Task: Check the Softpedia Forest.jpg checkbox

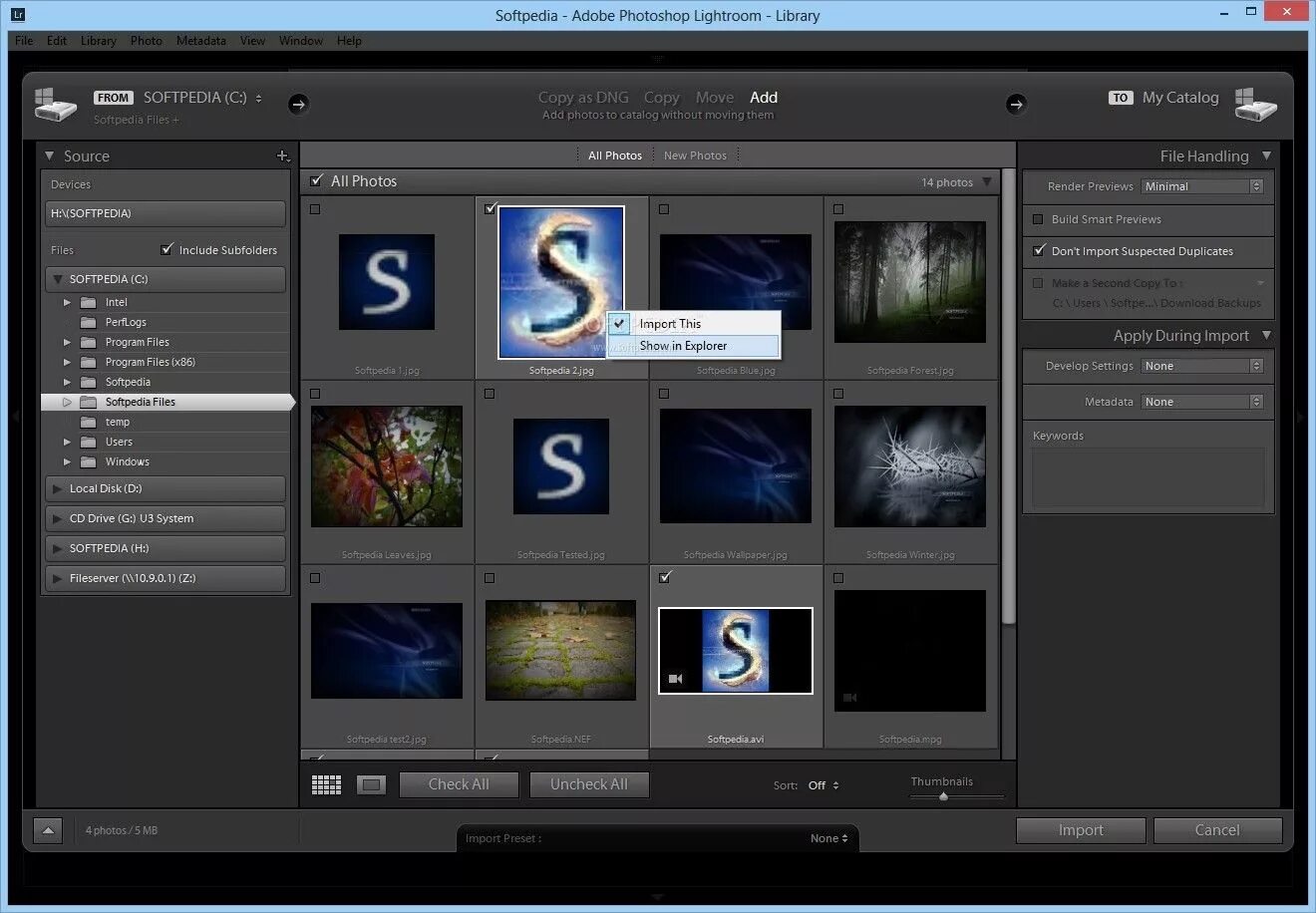Action: (838, 209)
